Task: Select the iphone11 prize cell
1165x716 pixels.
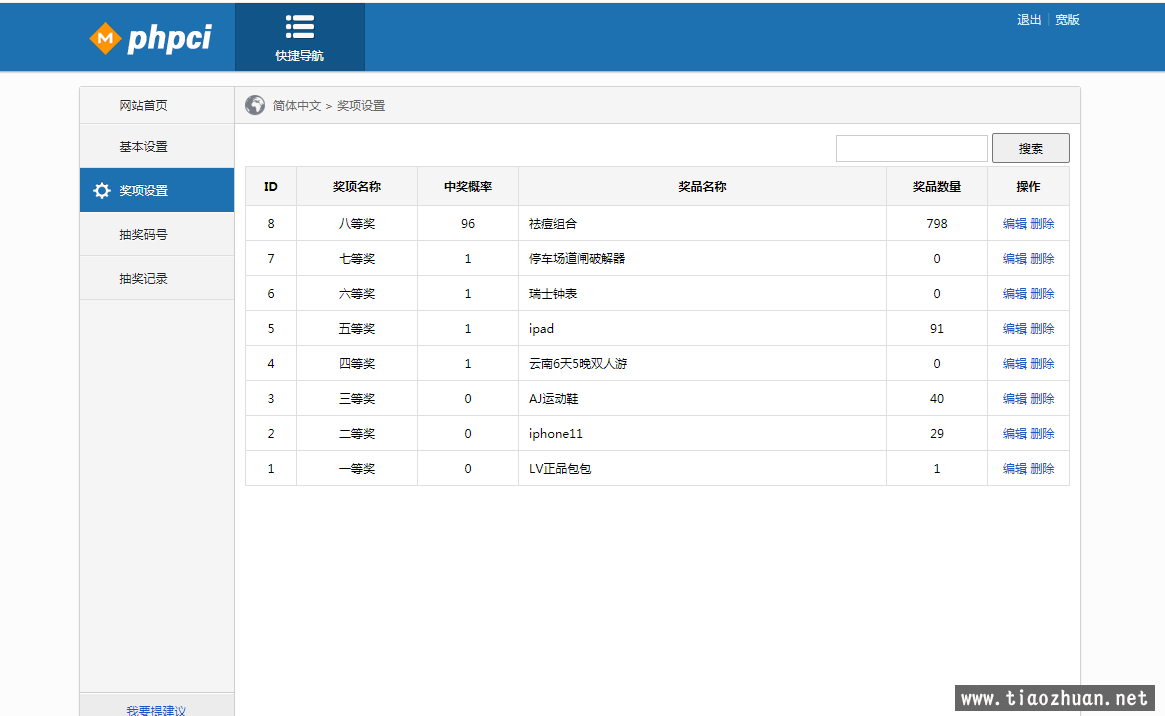Action: (702, 434)
